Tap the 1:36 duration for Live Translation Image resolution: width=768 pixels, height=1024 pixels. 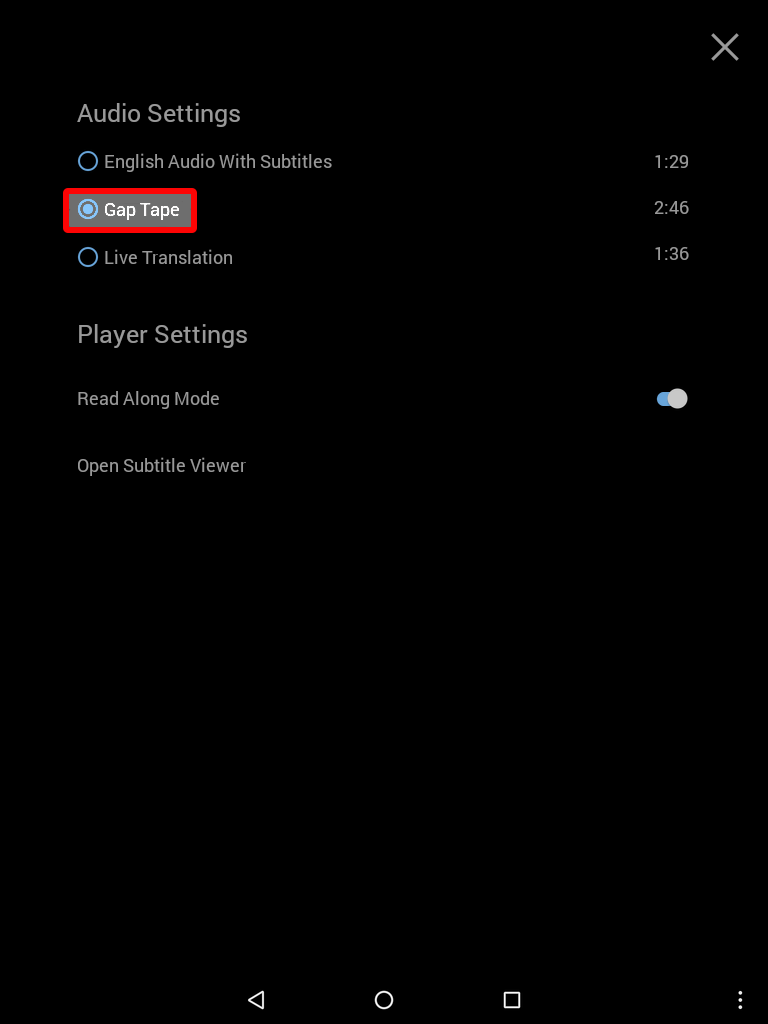click(671, 253)
